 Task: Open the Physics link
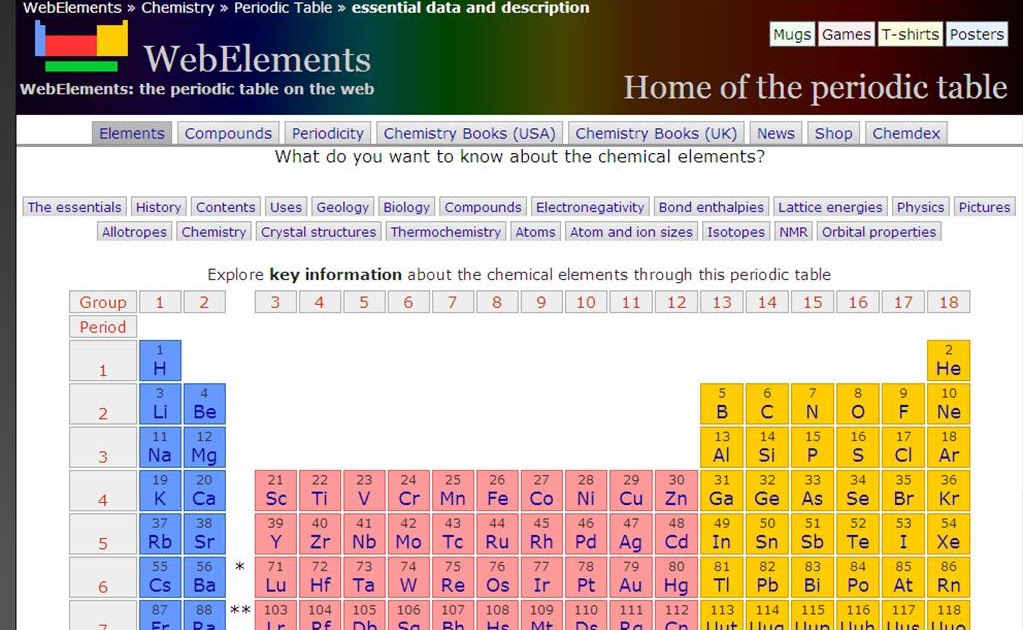pos(920,207)
